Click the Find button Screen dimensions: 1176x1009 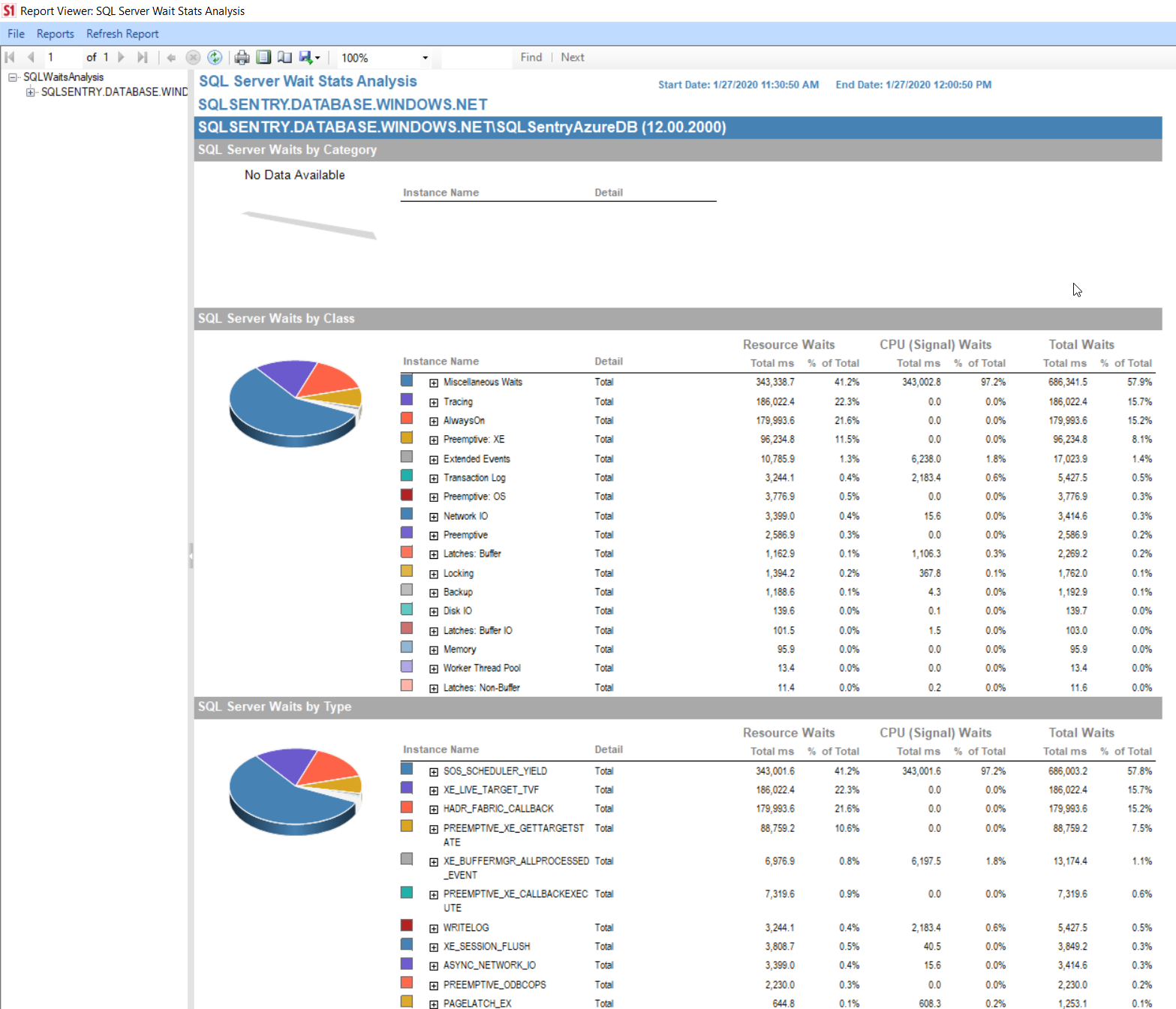(531, 57)
